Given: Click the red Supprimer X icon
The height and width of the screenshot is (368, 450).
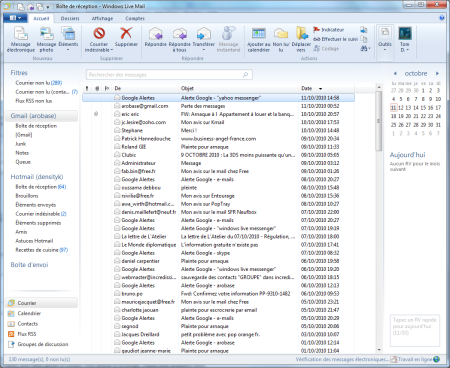Looking at the screenshot, I should 126,34.
